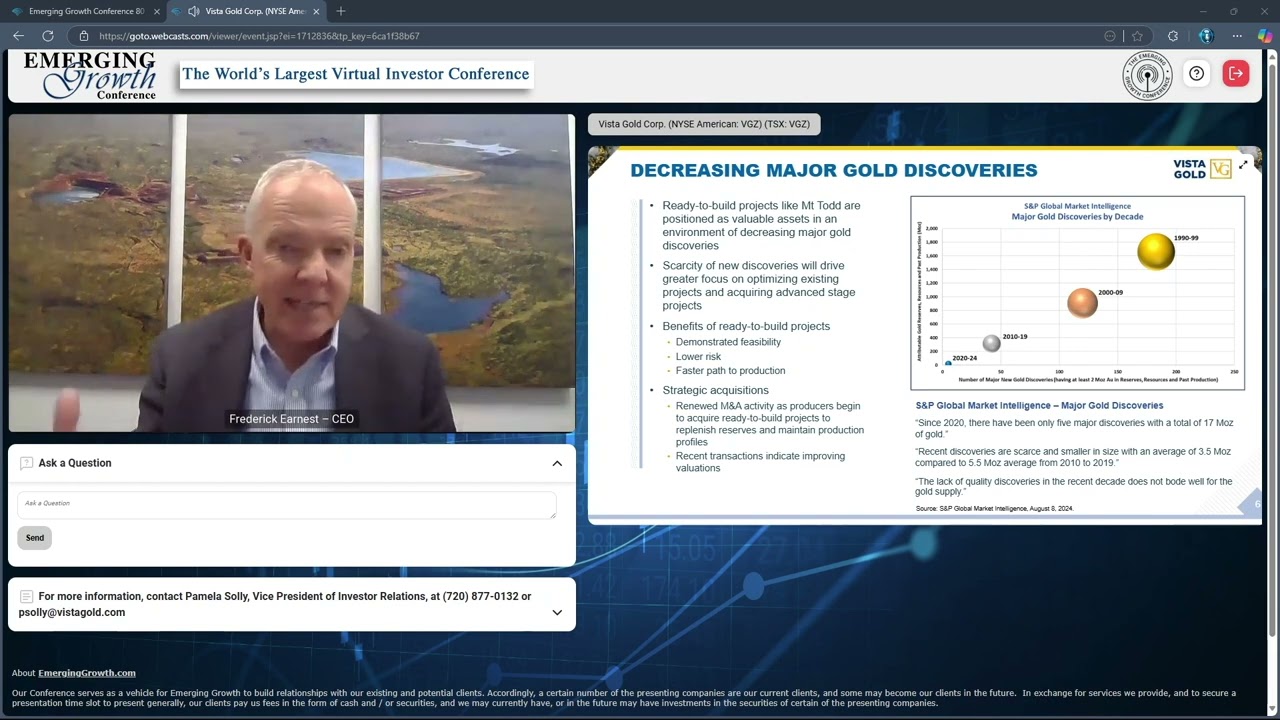Viewport: 1280px width, 720px height.
Task: Open the Emerging Growth Conference round logo
Action: pos(1147,75)
